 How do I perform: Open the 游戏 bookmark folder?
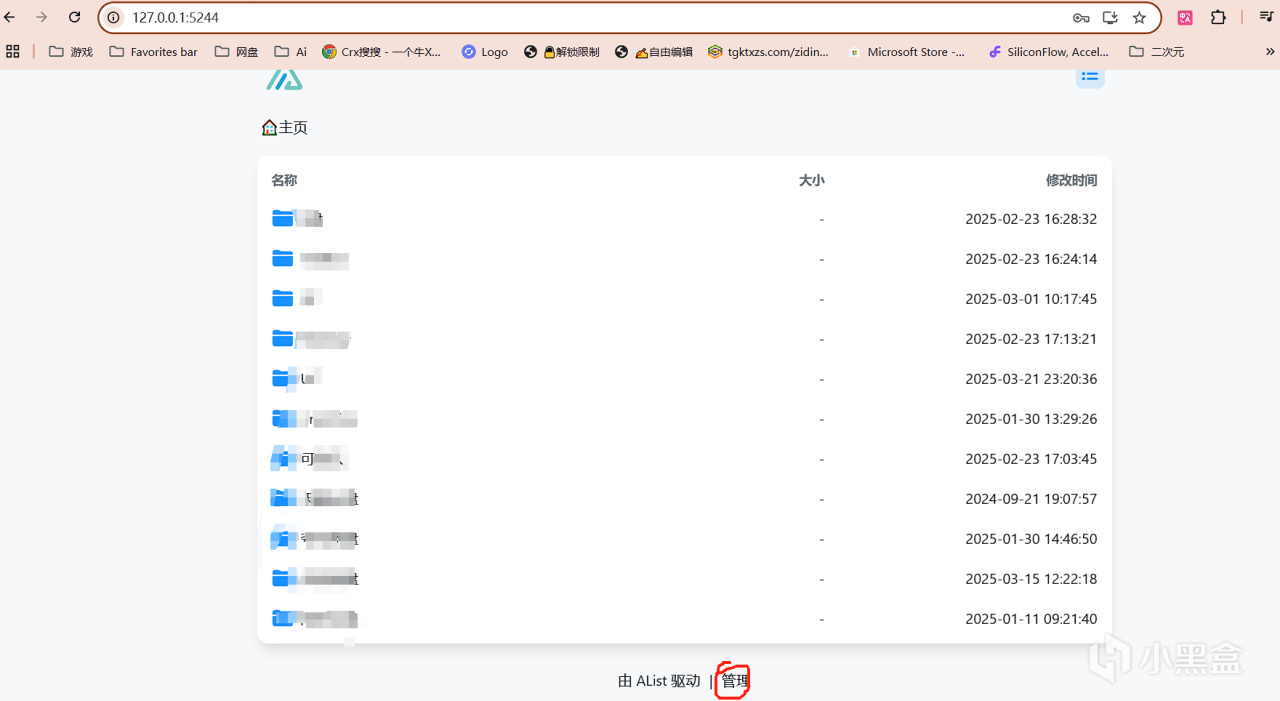coord(71,51)
